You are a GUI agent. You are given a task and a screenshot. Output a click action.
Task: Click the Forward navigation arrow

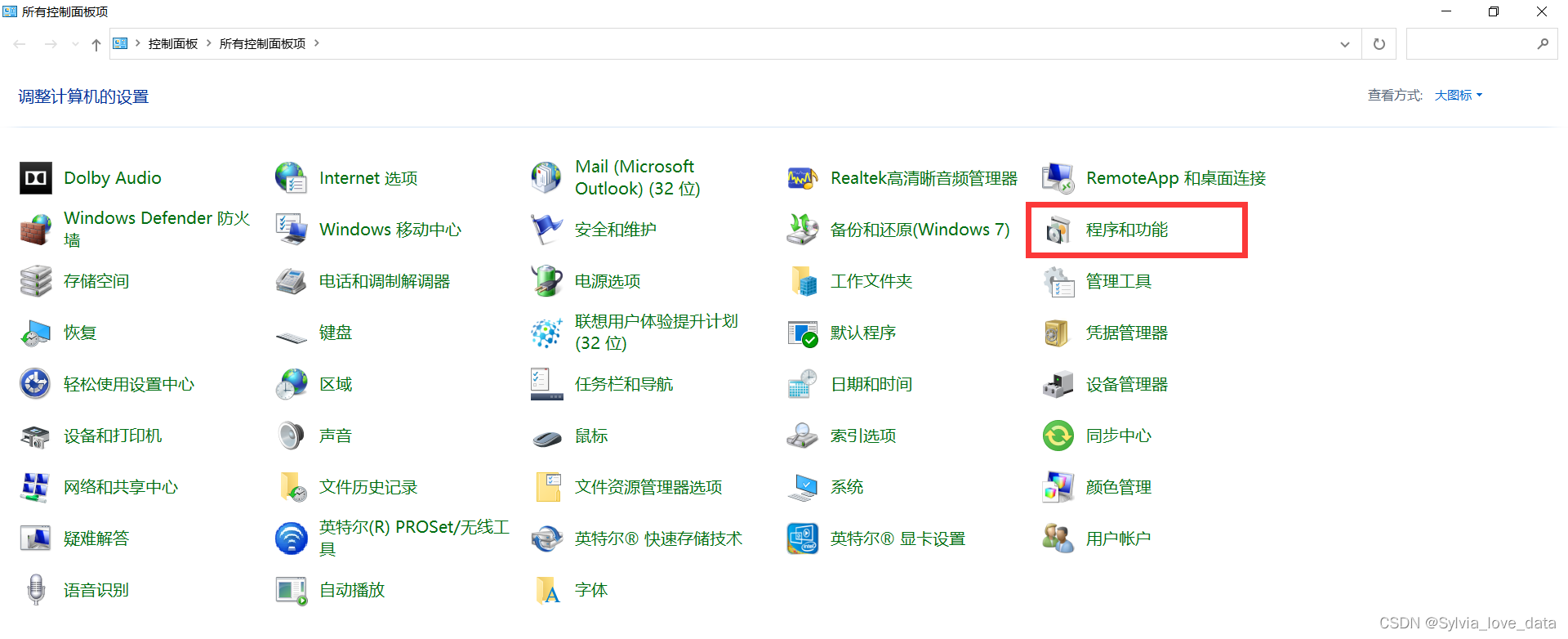pos(51,44)
